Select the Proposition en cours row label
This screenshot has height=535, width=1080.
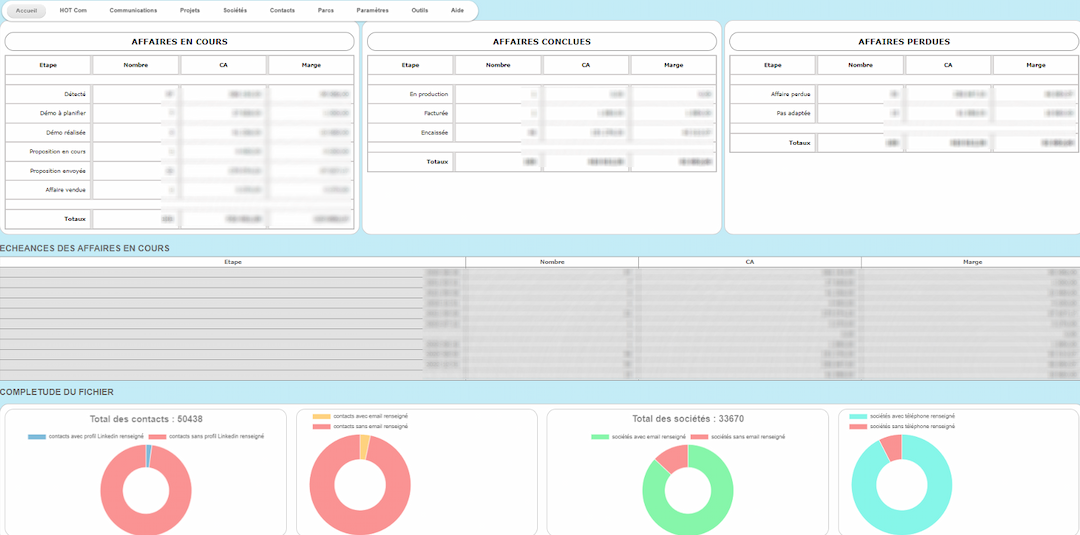point(58,151)
